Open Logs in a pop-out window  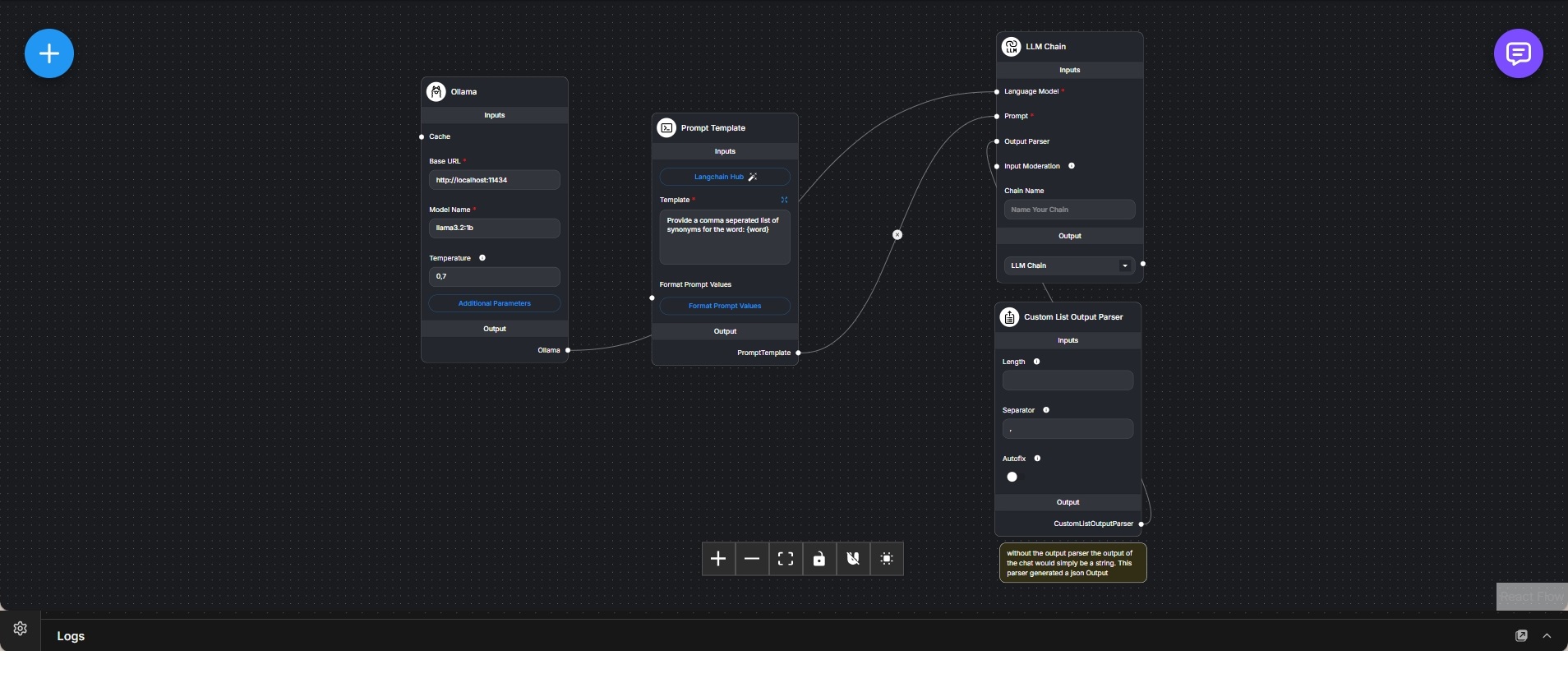click(1521, 636)
